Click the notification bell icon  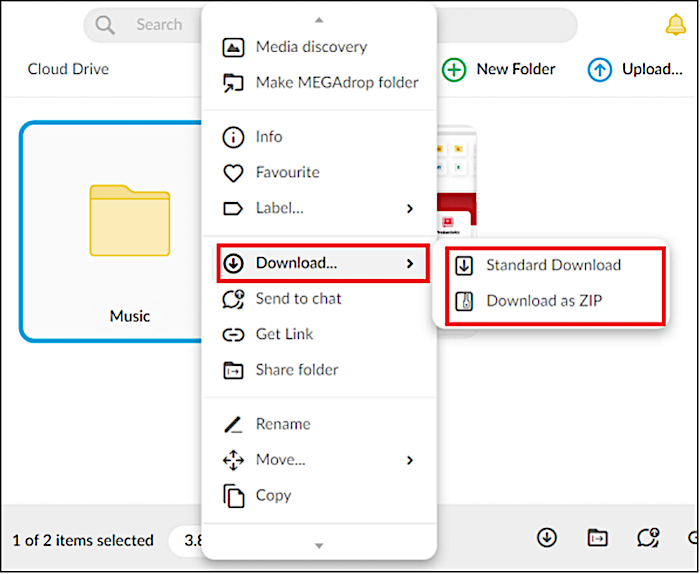675,25
